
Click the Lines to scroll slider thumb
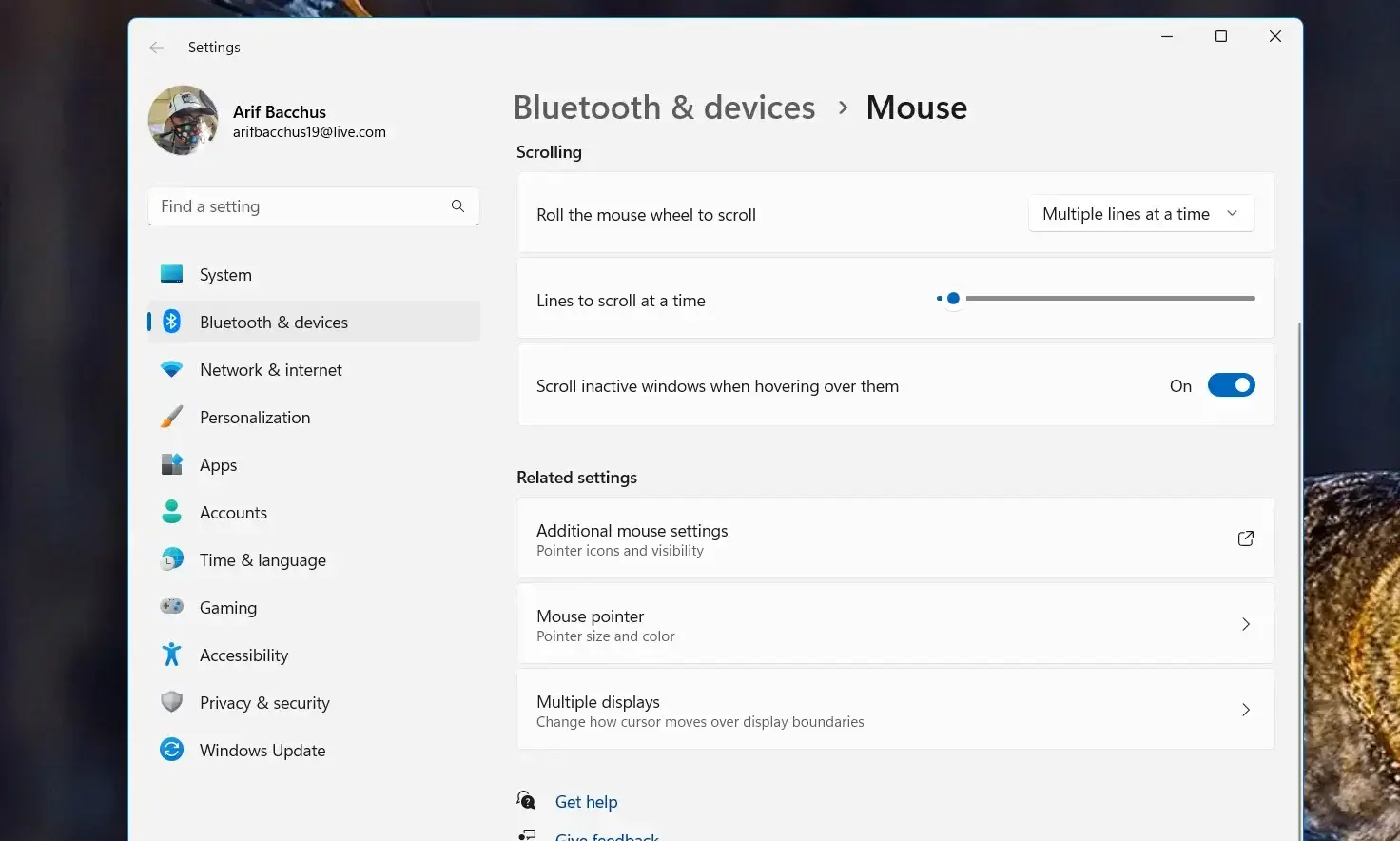click(953, 298)
